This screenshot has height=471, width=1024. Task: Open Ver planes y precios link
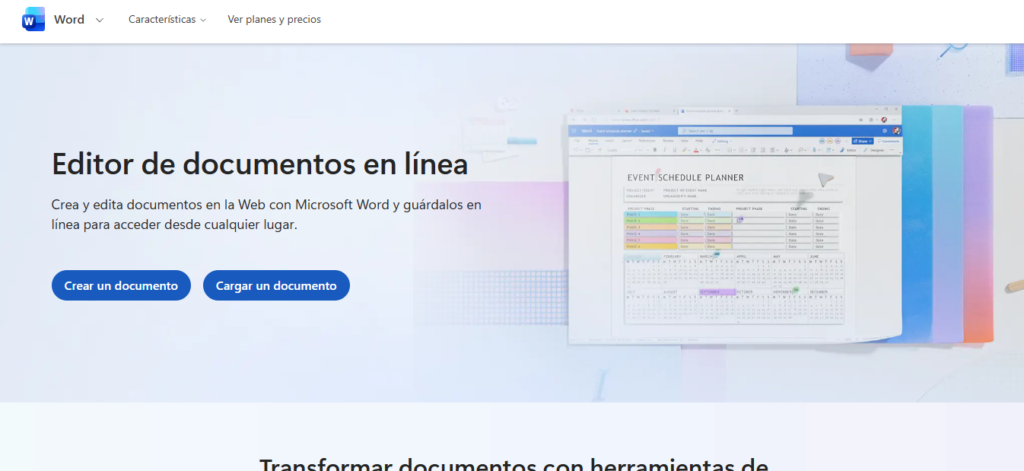(274, 20)
